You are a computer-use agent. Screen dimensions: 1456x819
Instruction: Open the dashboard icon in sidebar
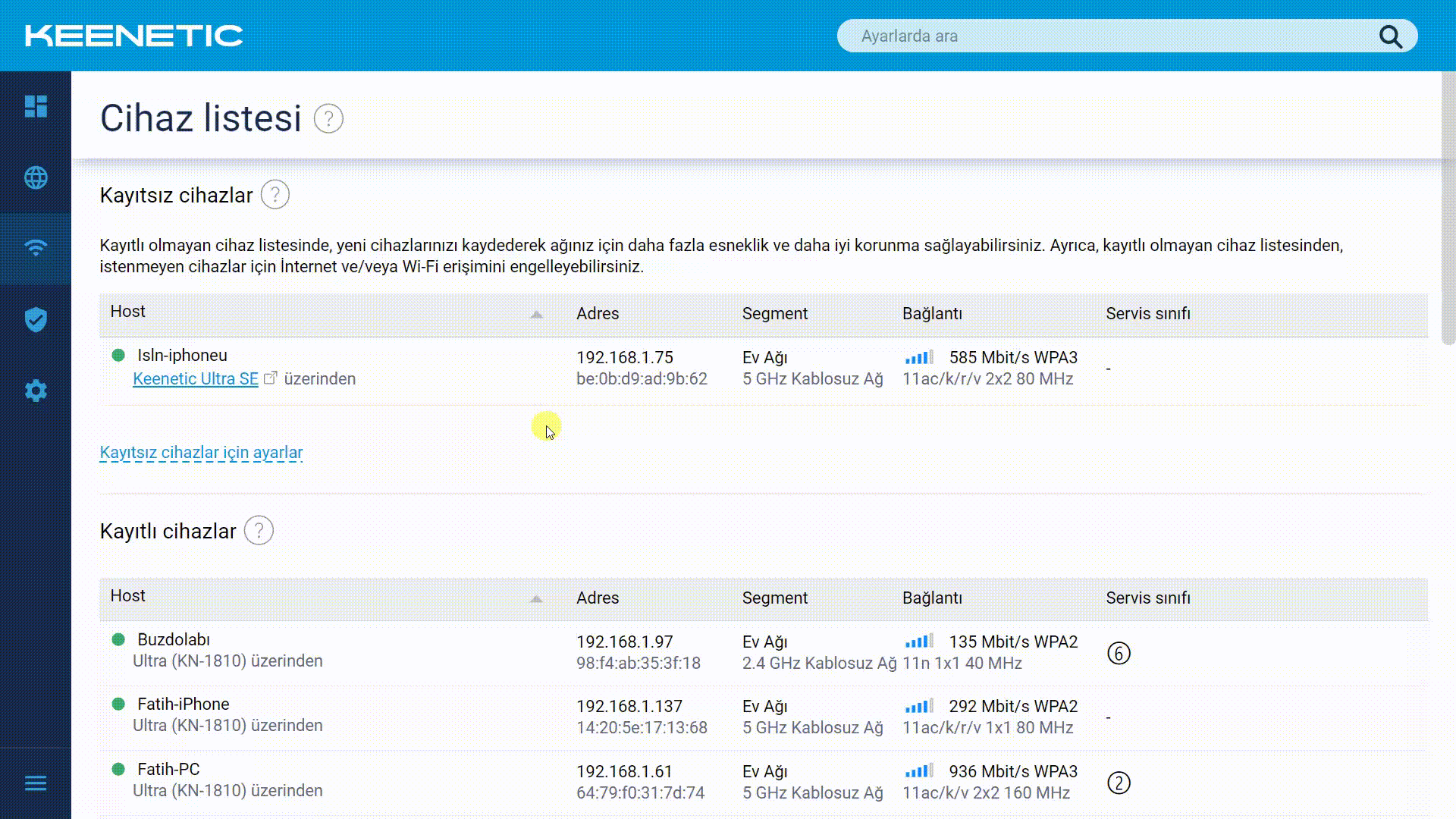pyautogui.click(x=36, y=106)
